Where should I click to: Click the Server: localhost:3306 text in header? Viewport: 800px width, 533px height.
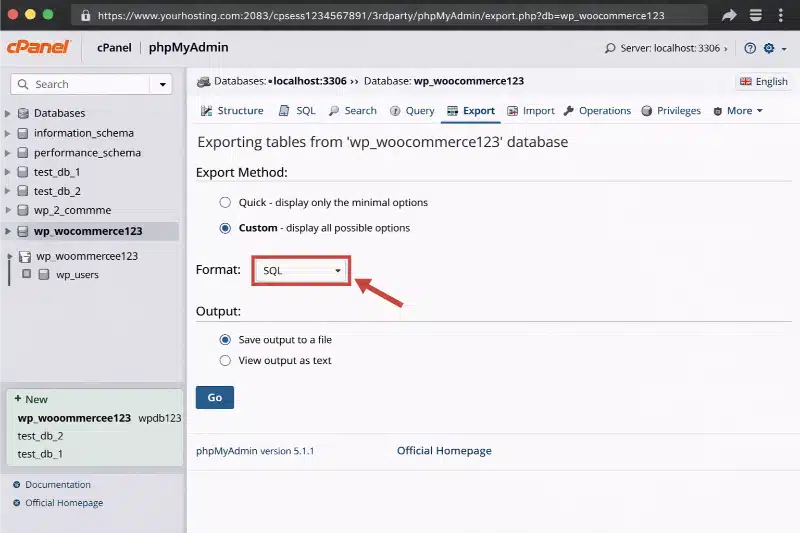[670, 48]
